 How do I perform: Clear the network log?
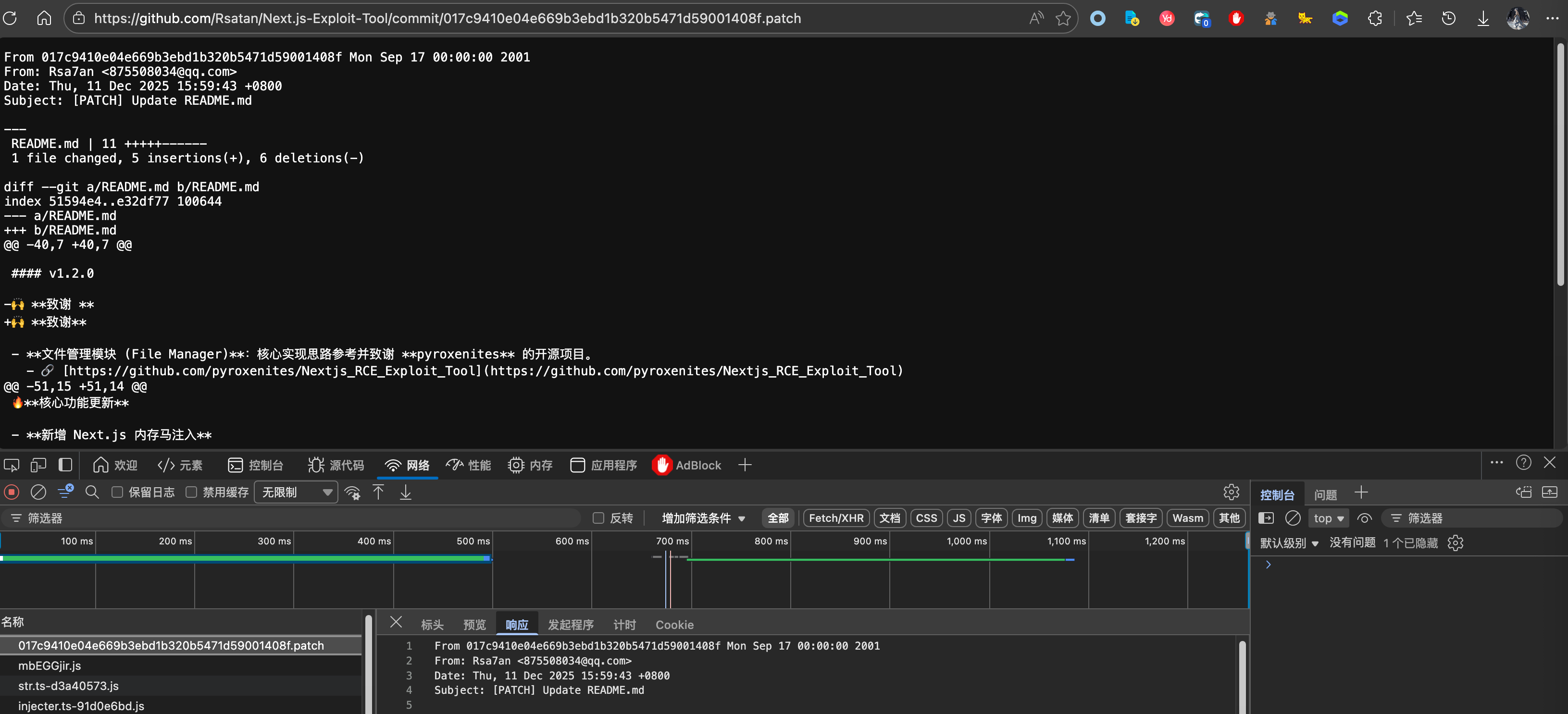pos(38,492)
